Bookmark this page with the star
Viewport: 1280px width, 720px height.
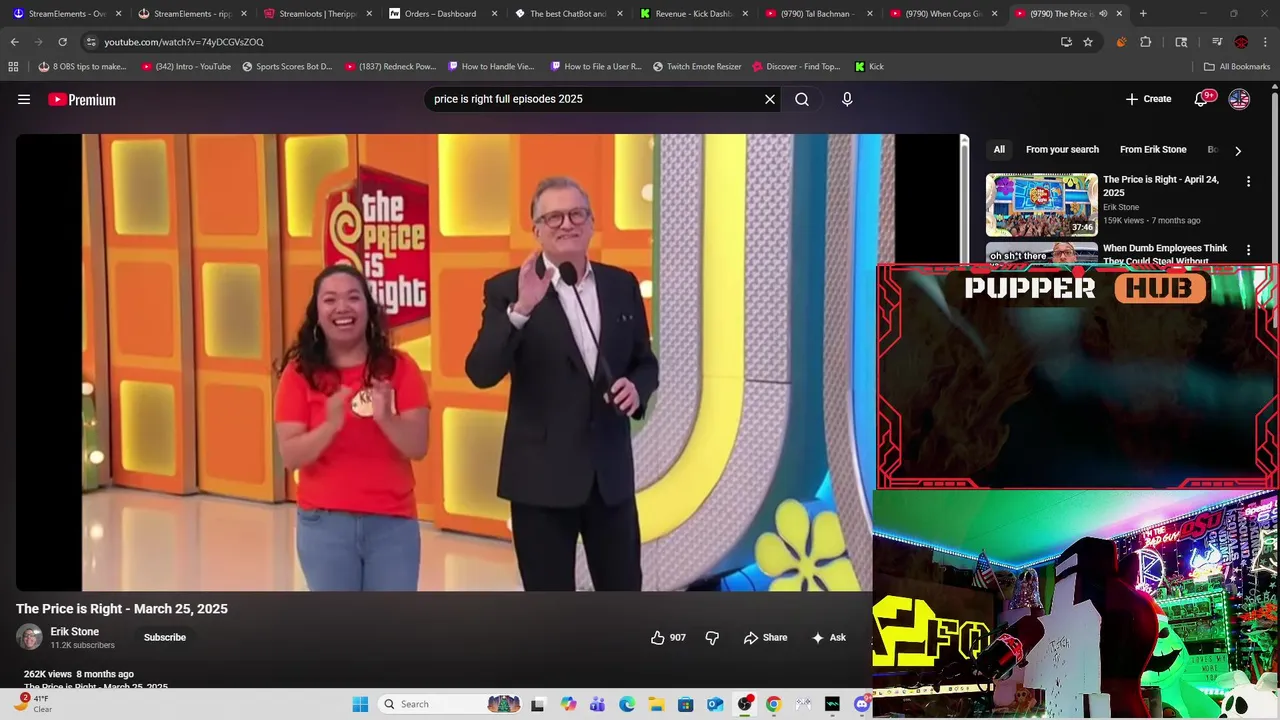1088,42
